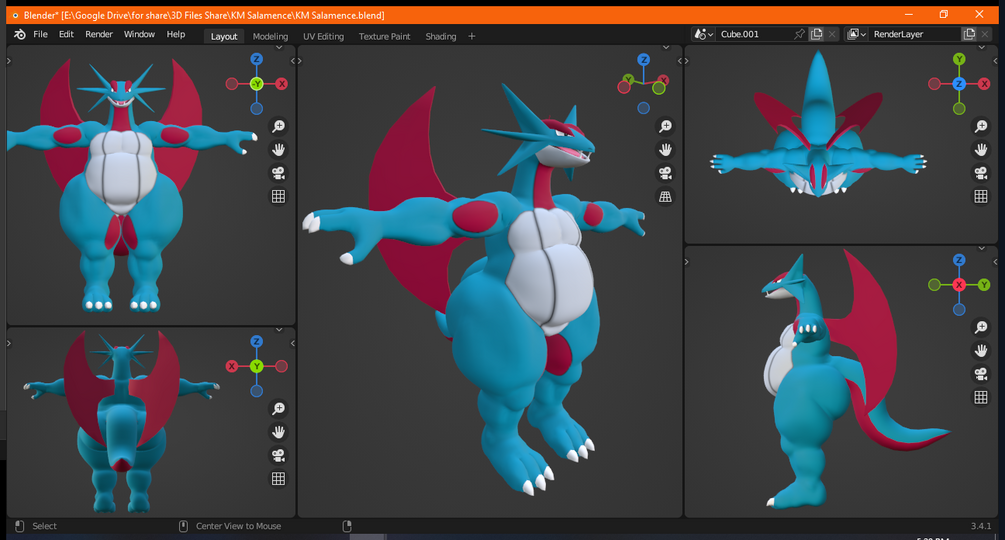Click blue Z axis on center viewport gizmo
Screen dimensions: 1005x540
pyautogui.click(x=644, y=60)
